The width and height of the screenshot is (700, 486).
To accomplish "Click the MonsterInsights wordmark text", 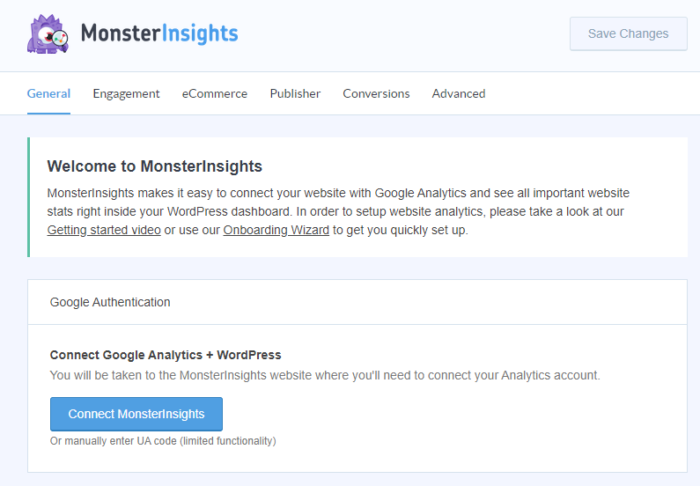I will point(159,33).
